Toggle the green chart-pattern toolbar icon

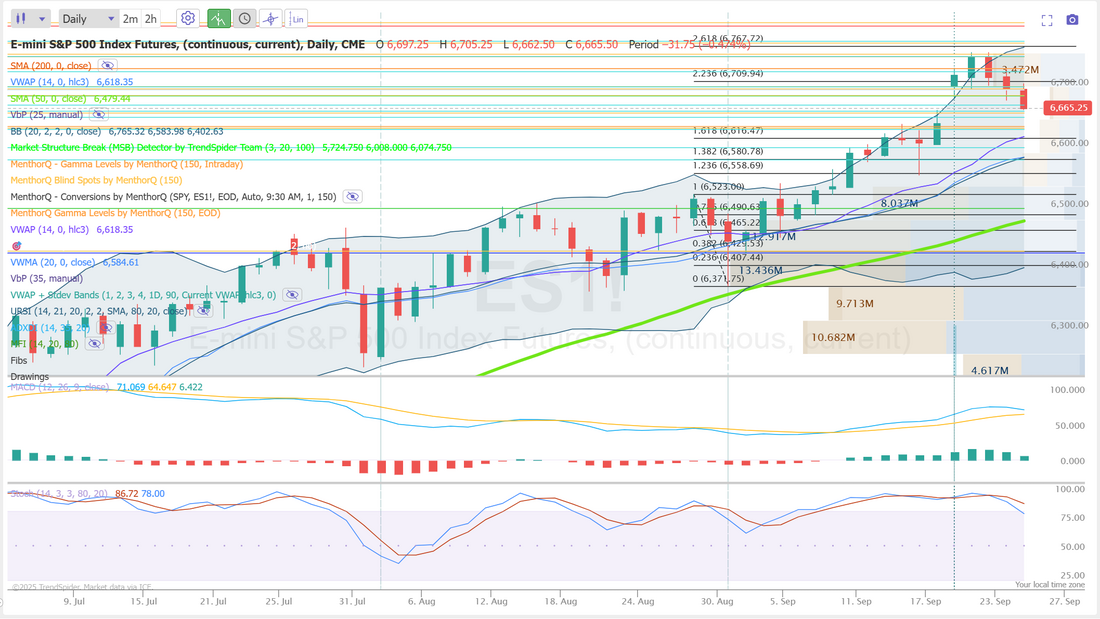click(219, 18)
